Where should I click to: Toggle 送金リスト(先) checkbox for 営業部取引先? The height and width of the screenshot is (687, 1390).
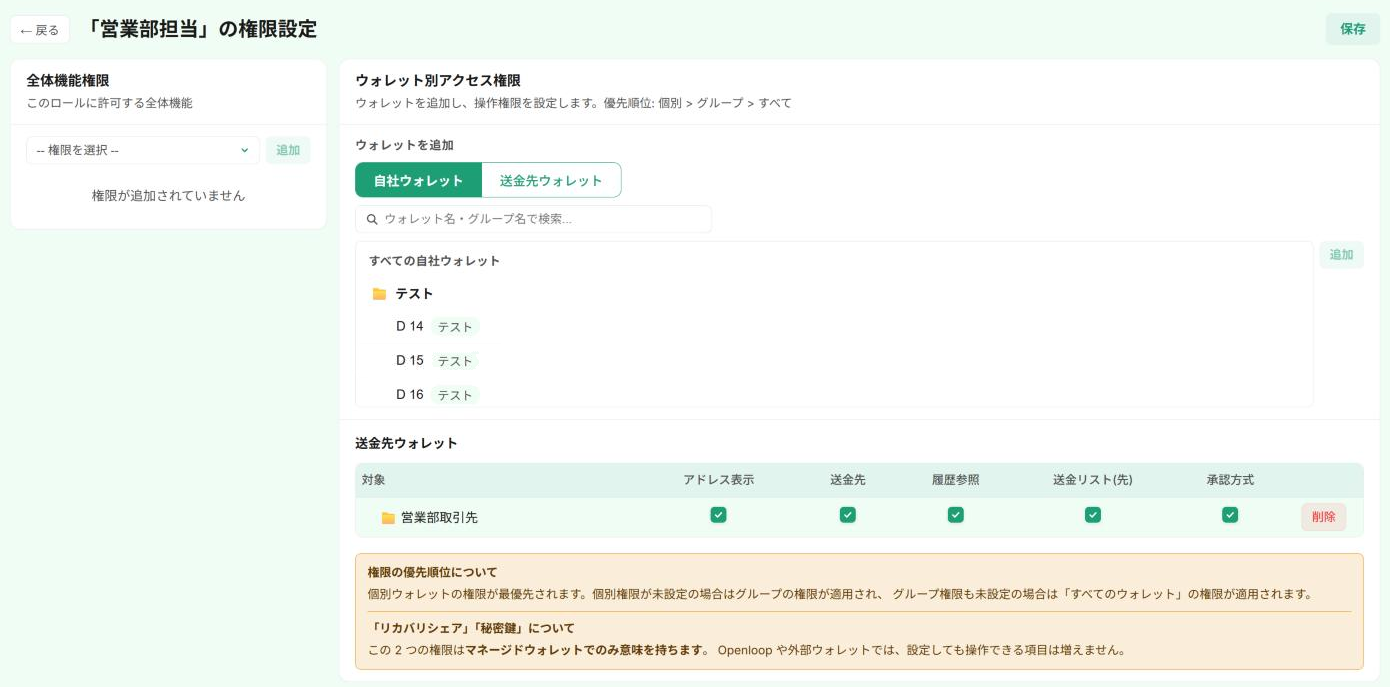click(x=1093, y=515)
